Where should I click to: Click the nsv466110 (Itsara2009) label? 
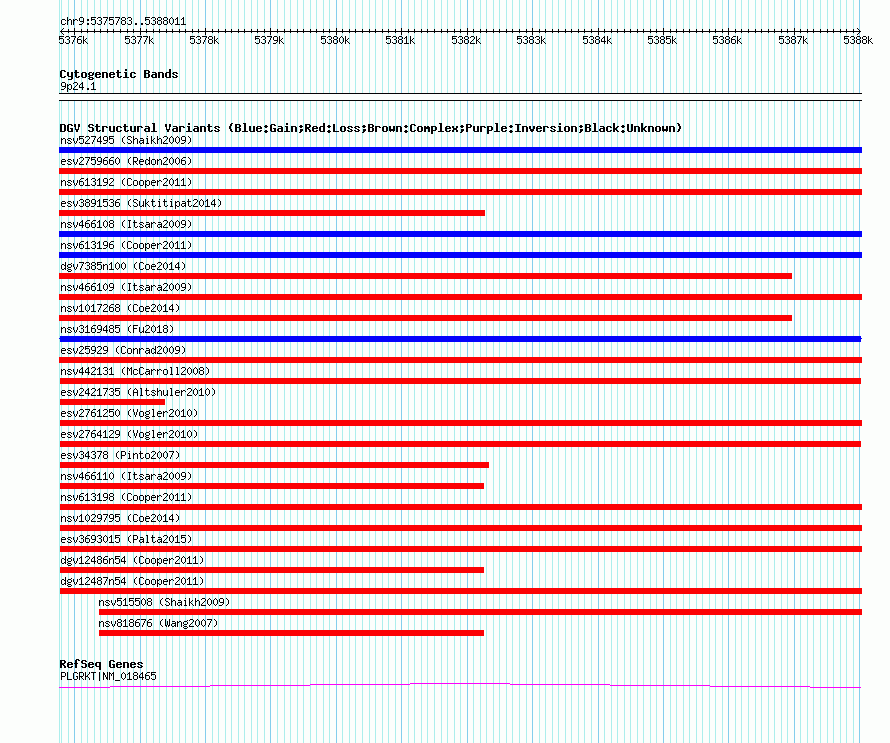coord(126,476)
